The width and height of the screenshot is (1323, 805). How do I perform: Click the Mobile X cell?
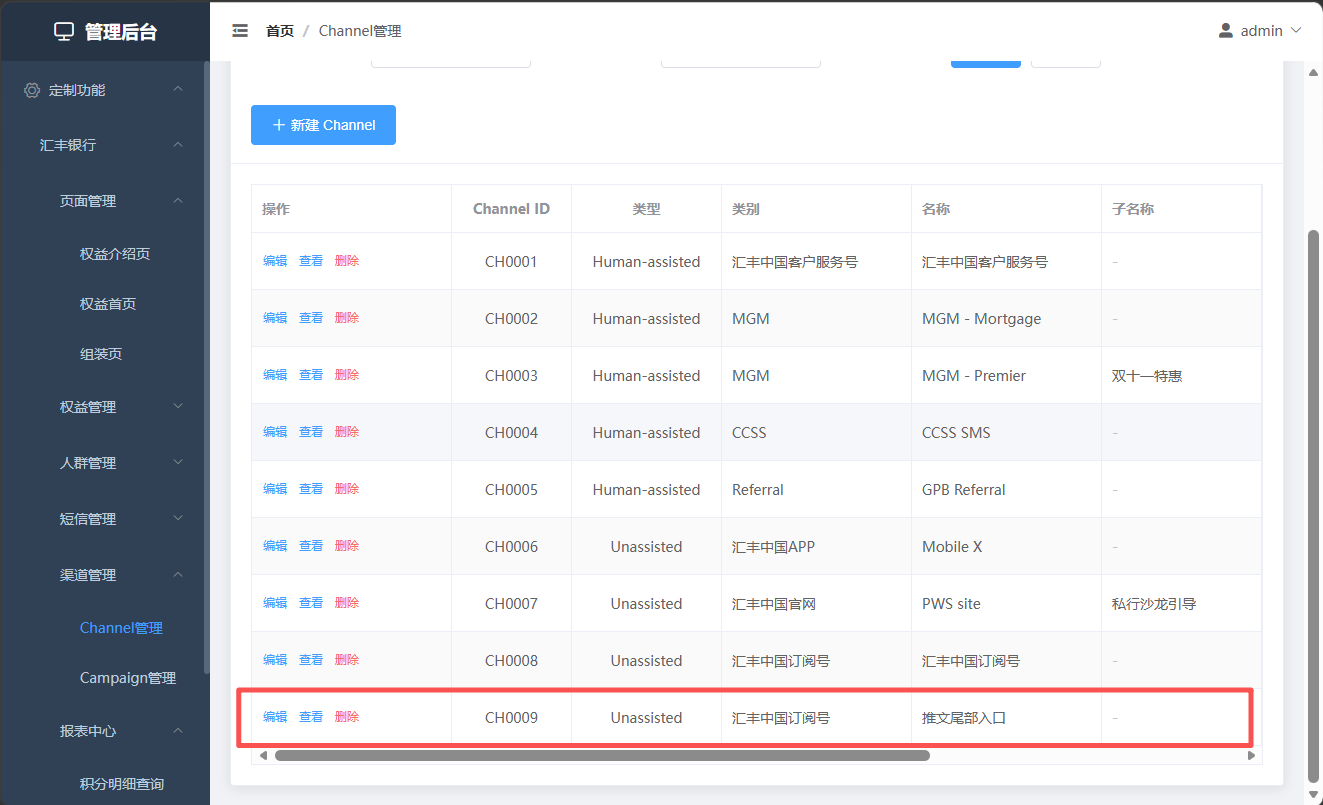click(x=1006, y=547)
